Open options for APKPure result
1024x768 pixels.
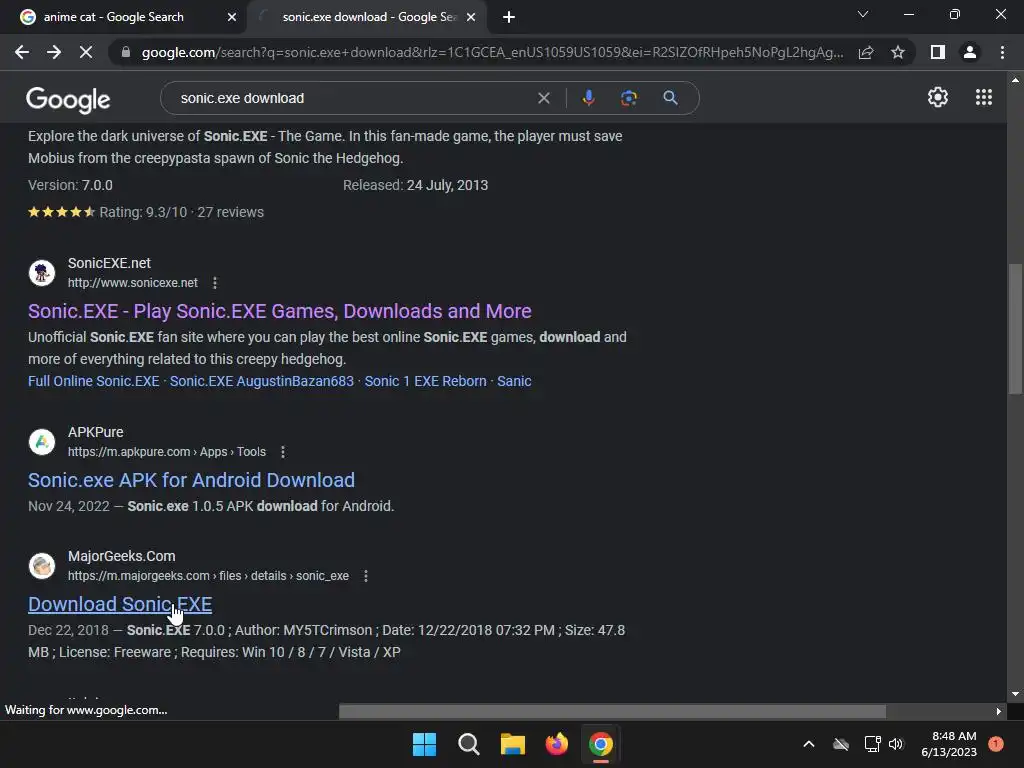tap(283, 452)
